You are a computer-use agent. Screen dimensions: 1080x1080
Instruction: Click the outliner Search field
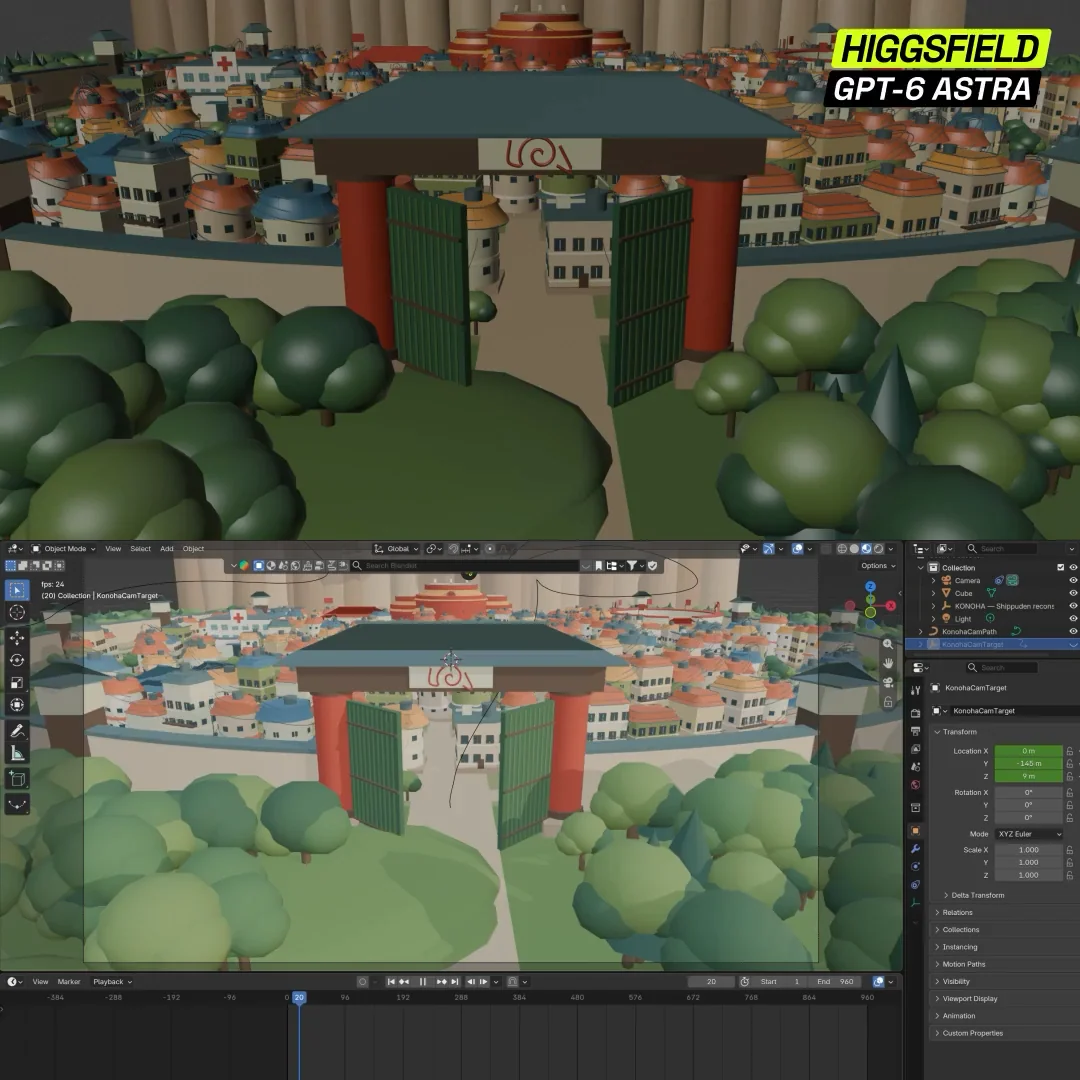[1001, 549]
